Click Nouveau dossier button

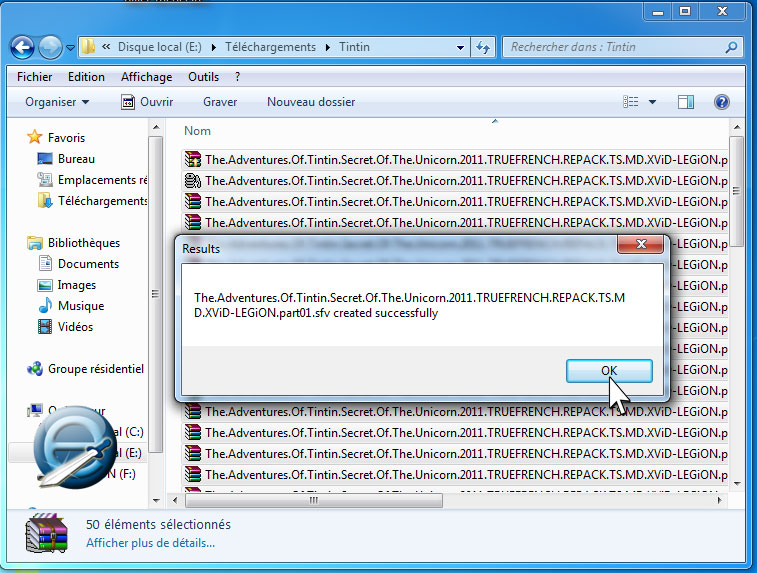pos(311,102)
